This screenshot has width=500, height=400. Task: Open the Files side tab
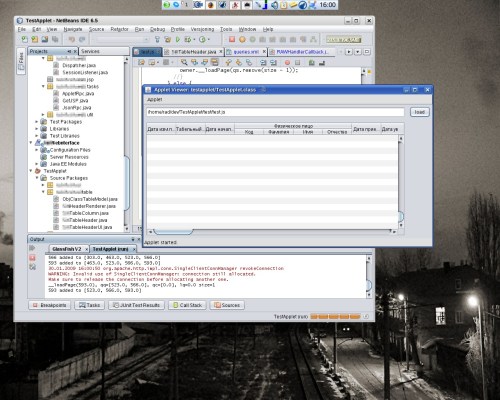point(21,61)
